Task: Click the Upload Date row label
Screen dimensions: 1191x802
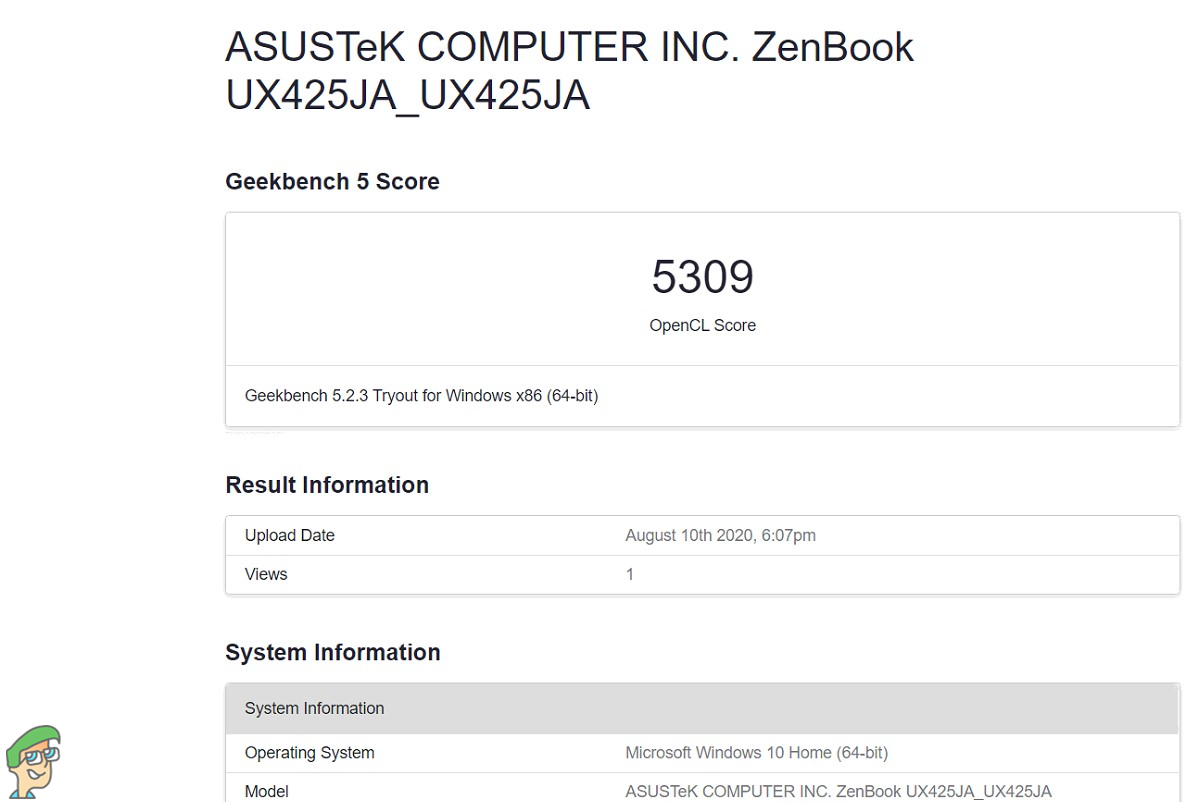Action: click(289, 535)
